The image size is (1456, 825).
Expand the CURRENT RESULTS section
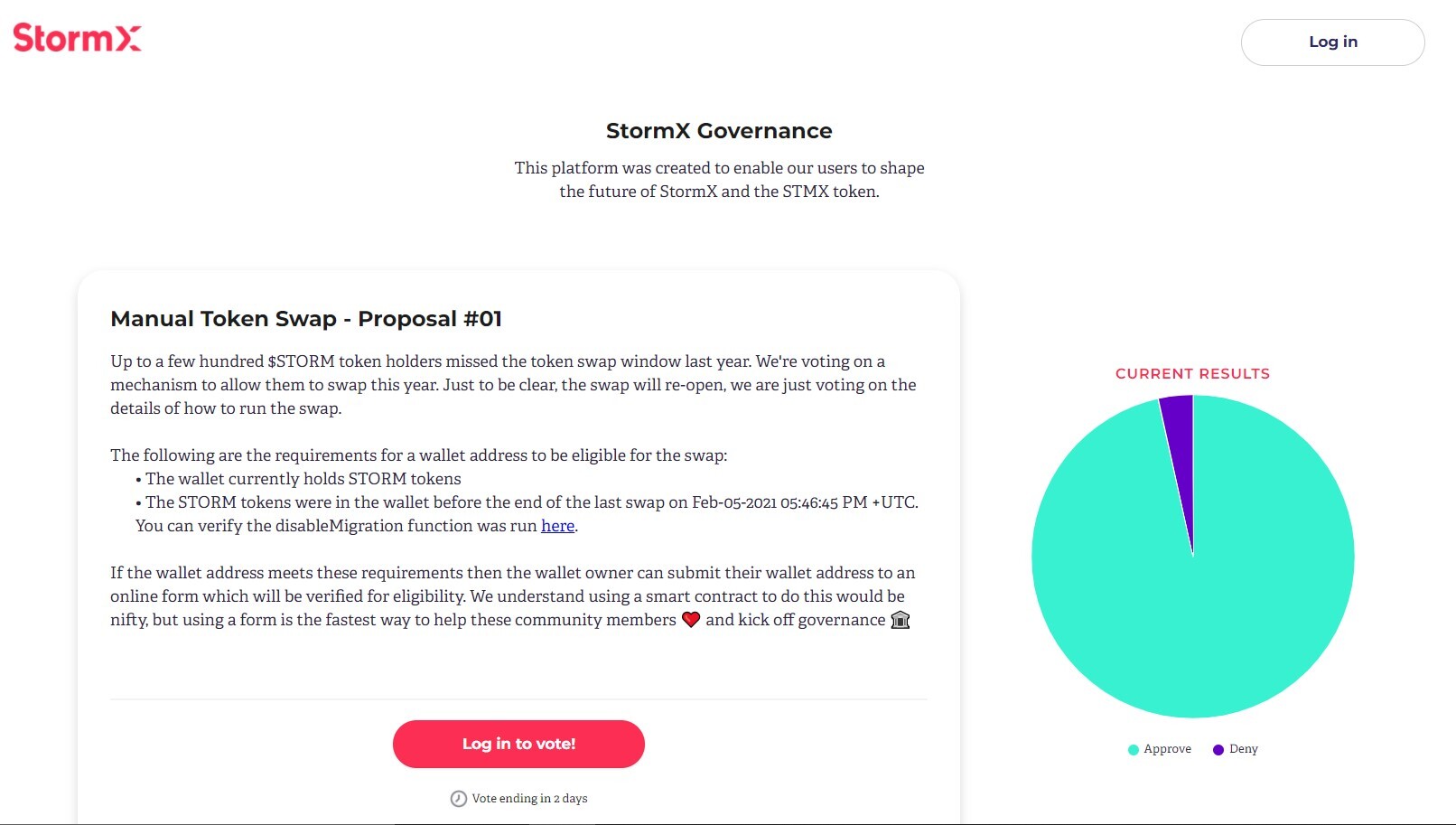pyautogui.click(x=1191, y=373)
